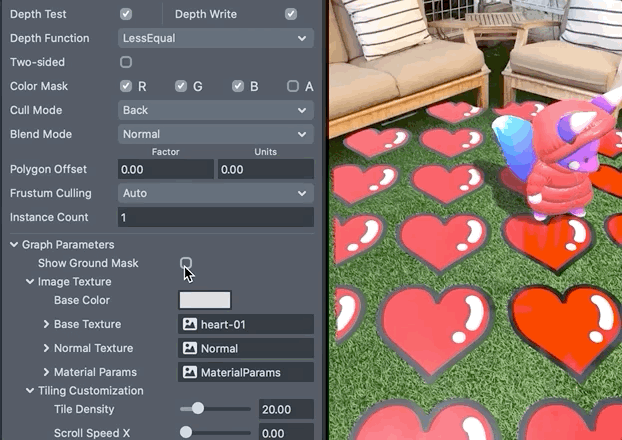Click the Frustum Culling label
This screenshot has height=440, width=622.
pyautogui.click(x=51, y=193)
